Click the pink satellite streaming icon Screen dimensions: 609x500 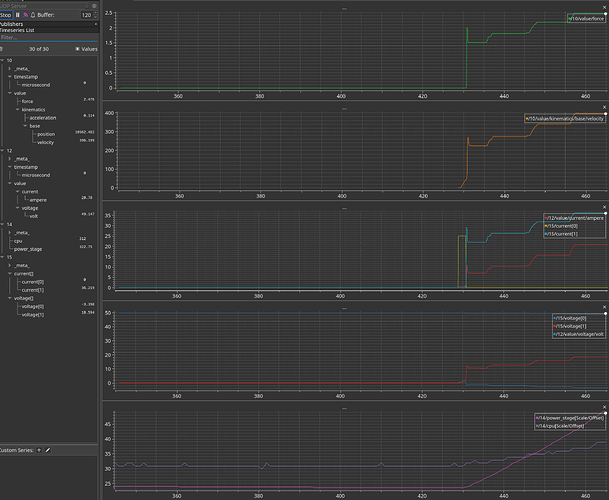(x=25, y=15)
